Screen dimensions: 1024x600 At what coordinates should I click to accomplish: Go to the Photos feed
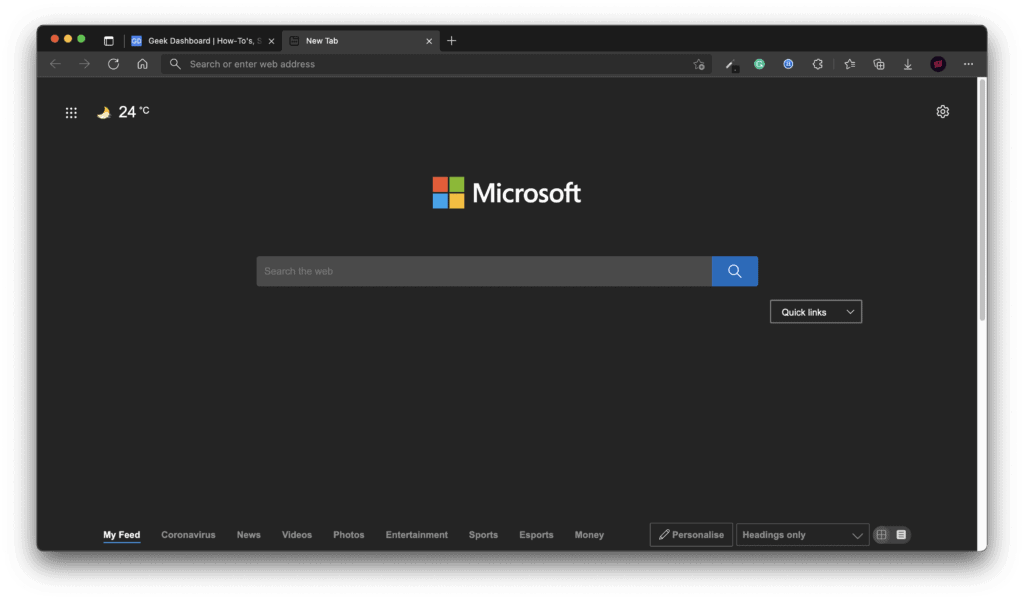pyautogui.click(x=349, y=535)
